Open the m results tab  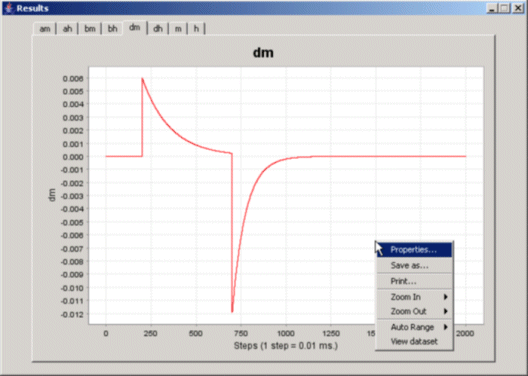pos(178,29)
